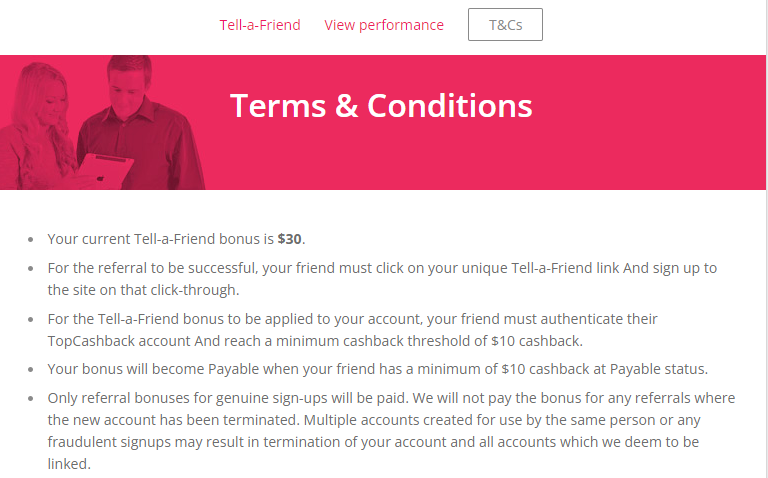Click the bold $30 bonus amount

click(289, 239)
